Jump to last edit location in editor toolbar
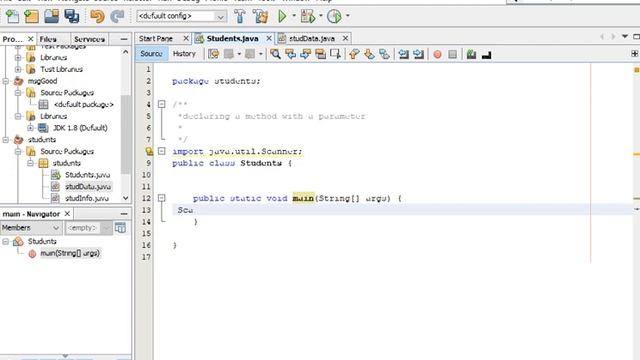The width and height of the screenshot is (640, 360). pos(213,54)
